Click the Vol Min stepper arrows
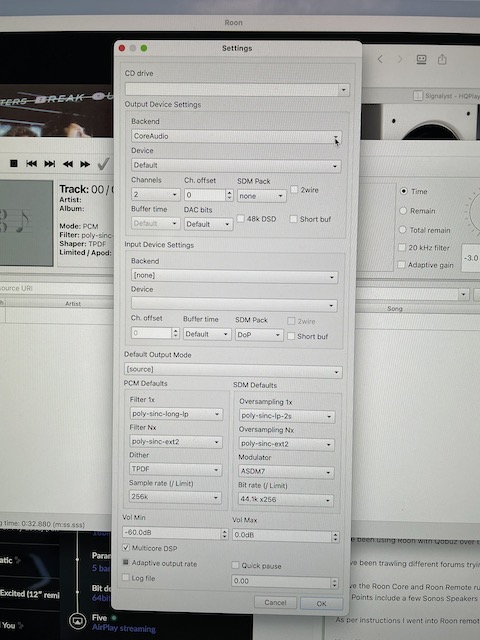Viewport: 480px width, 640px height. [x=224, y=533]
